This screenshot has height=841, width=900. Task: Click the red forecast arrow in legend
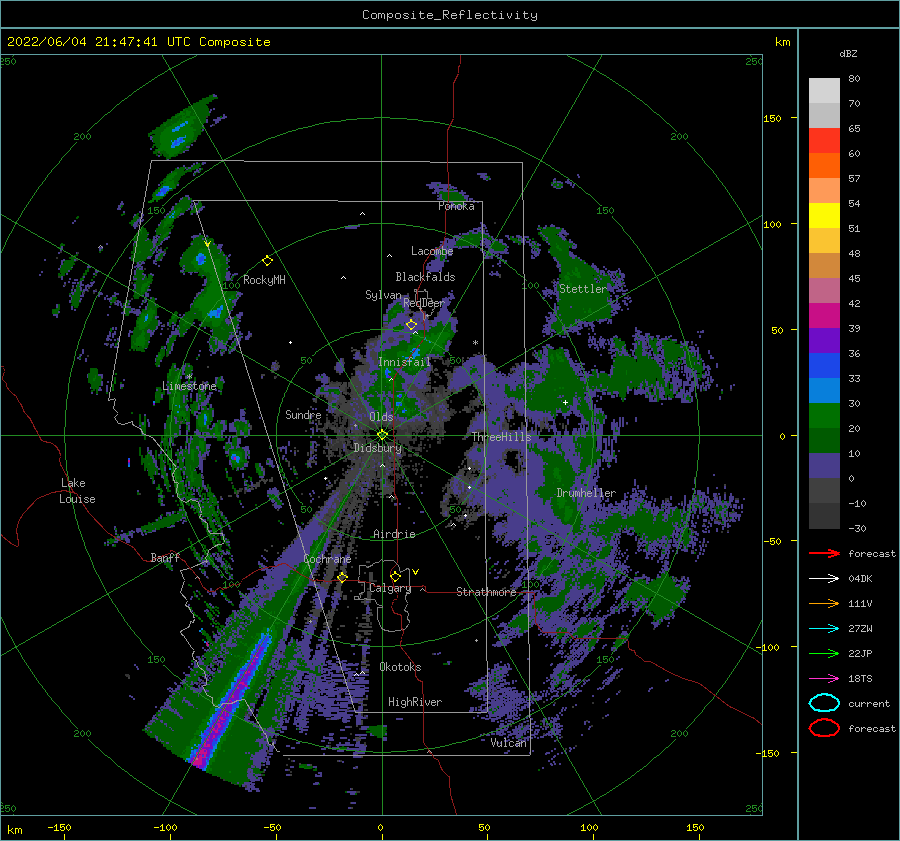[x=824, y=553]
